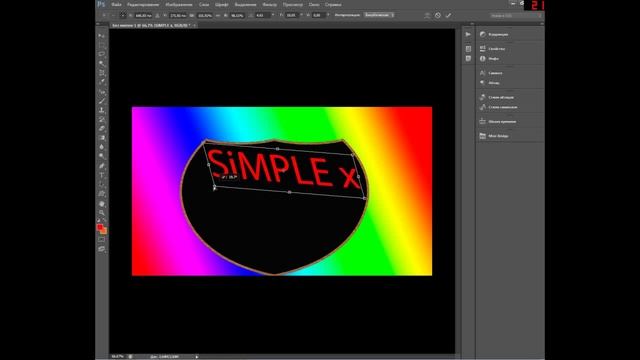Open the Слои menu
The height and width of the screenshot is (360, 640).
(x=204, y=4)
